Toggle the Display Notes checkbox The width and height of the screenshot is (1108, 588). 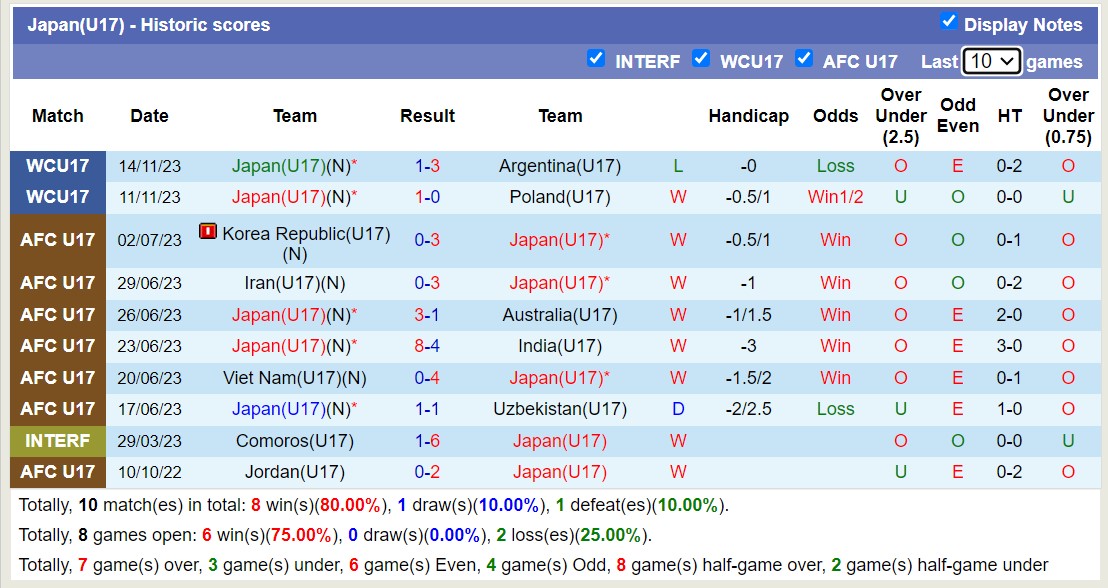(949, 22)
